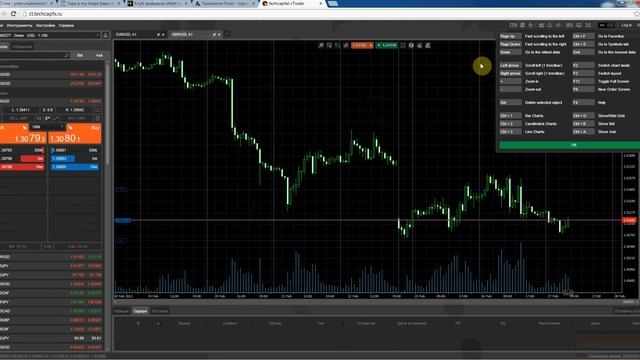Click the red current price marker on price axis

629,220
